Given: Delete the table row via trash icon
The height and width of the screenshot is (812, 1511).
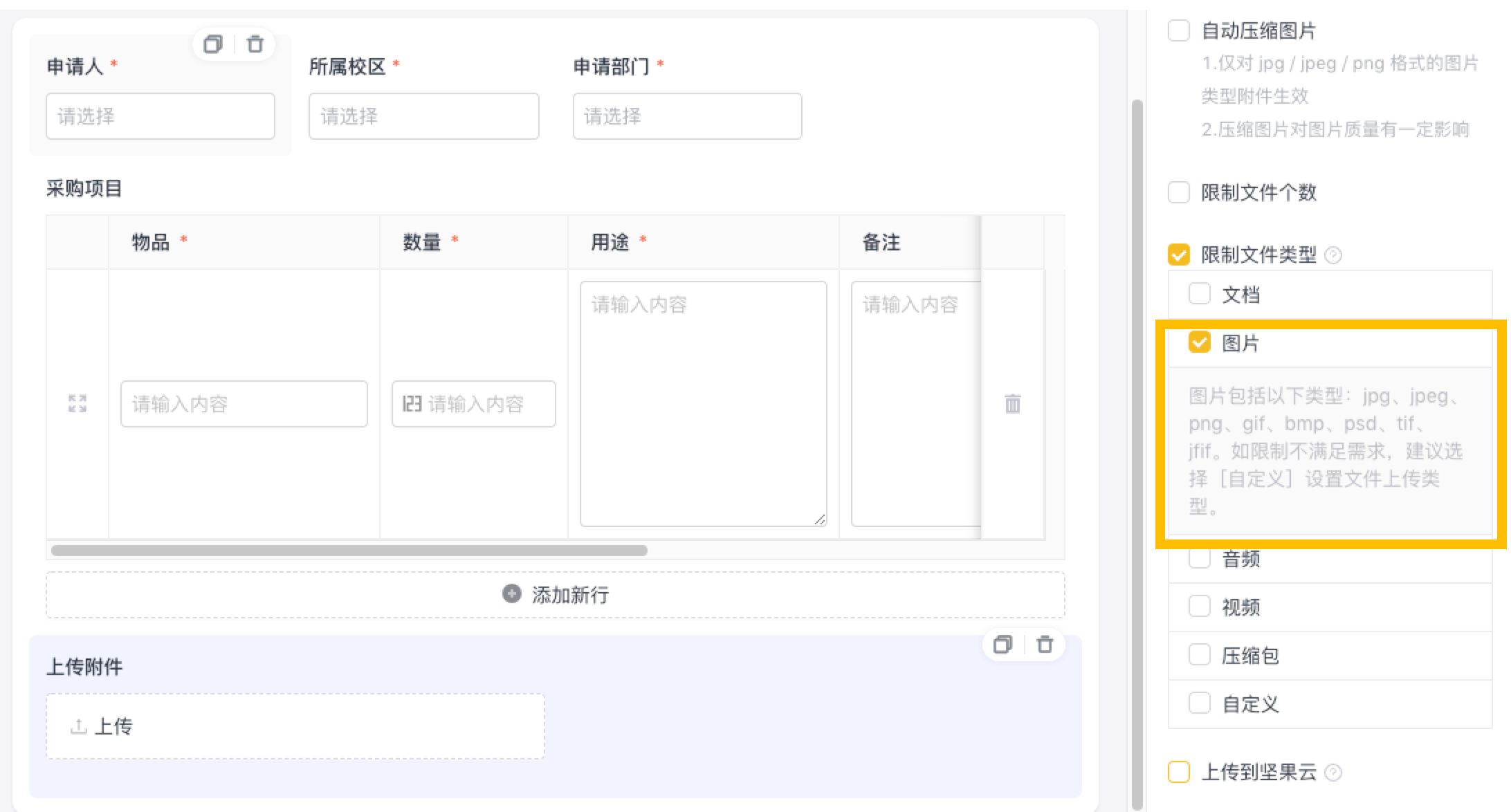Looking at the screenshot, I should (1012, 404).
